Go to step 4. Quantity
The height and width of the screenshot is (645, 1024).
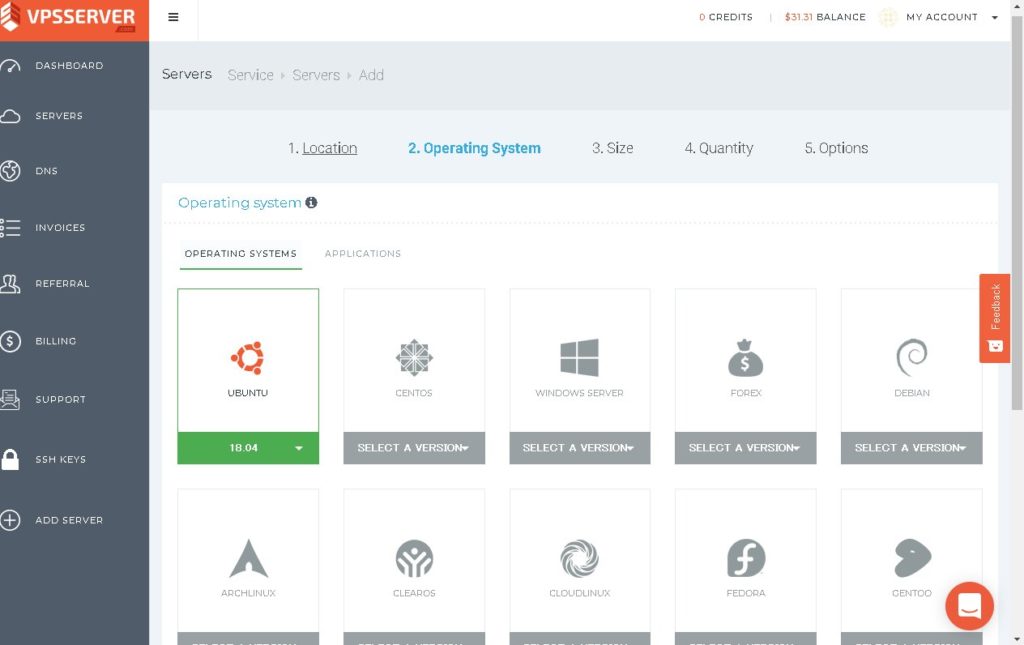[x=718, y=148]
